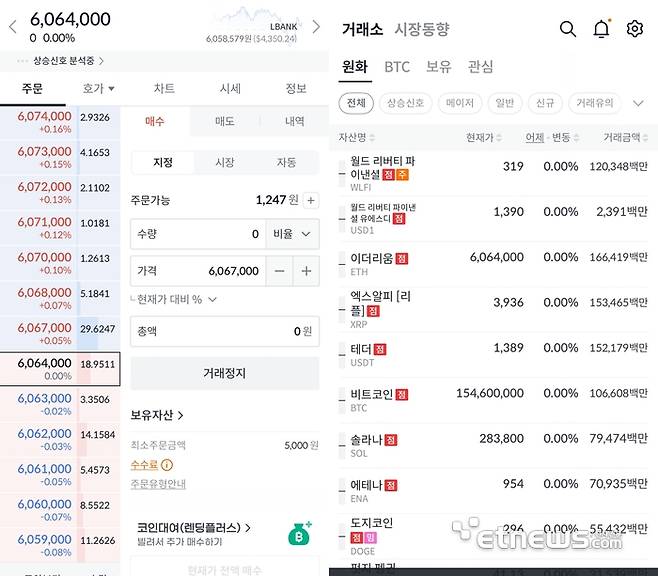
Task: Select current price 6,064,000 row
Action: click(60, 369)
